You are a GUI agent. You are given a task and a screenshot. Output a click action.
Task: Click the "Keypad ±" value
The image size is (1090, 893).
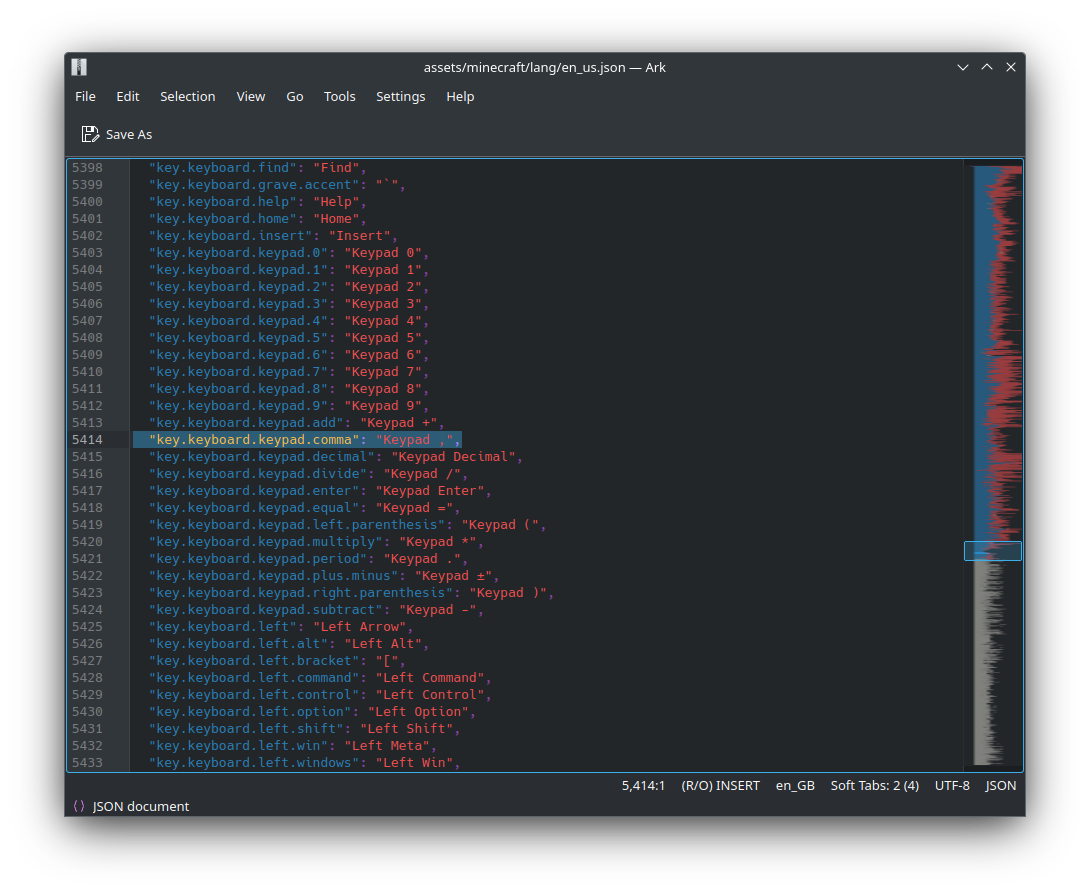coord(453,575)
